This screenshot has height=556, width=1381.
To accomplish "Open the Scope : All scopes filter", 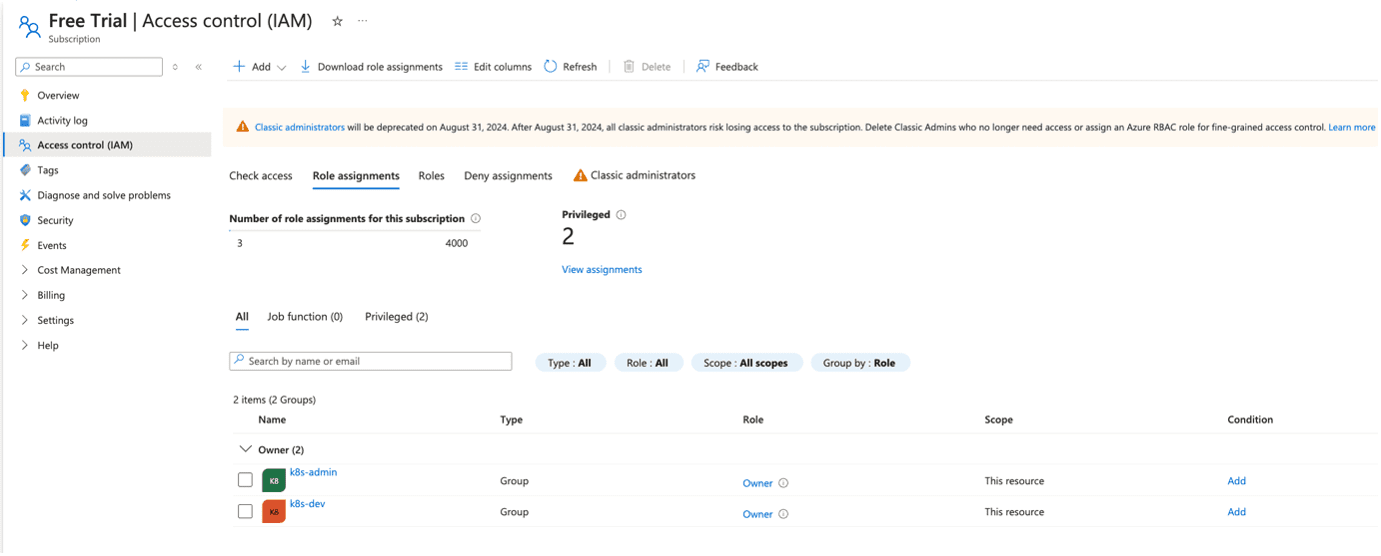I will [x=746, y=363].
